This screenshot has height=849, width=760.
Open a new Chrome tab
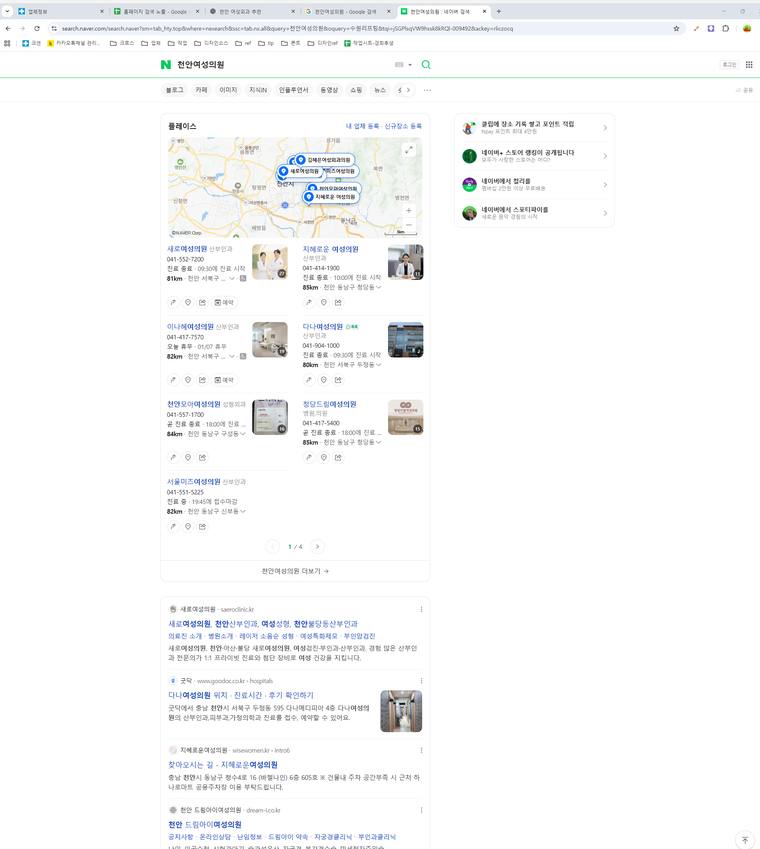499,11
